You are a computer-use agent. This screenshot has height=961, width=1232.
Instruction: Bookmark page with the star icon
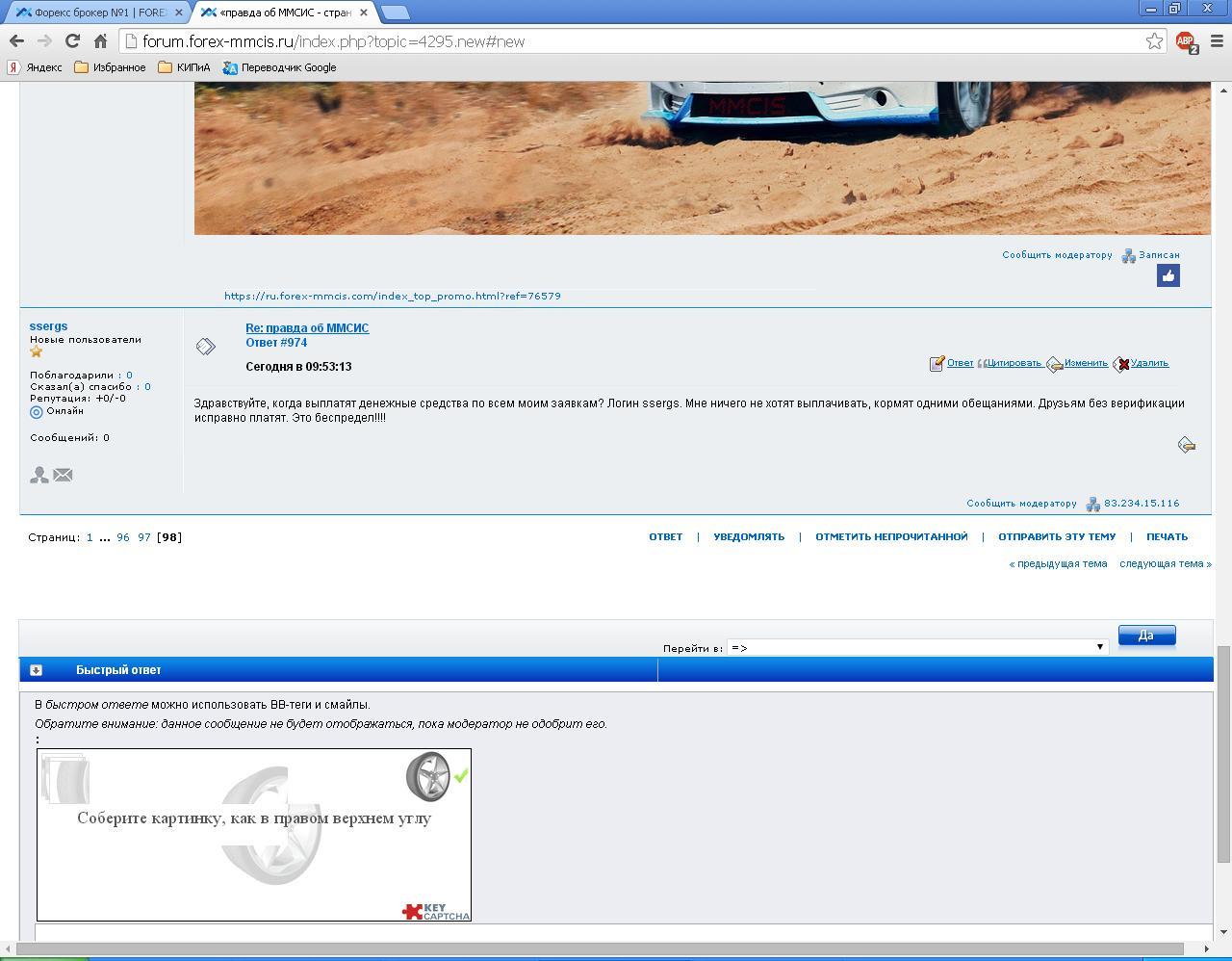[1154, 41]
